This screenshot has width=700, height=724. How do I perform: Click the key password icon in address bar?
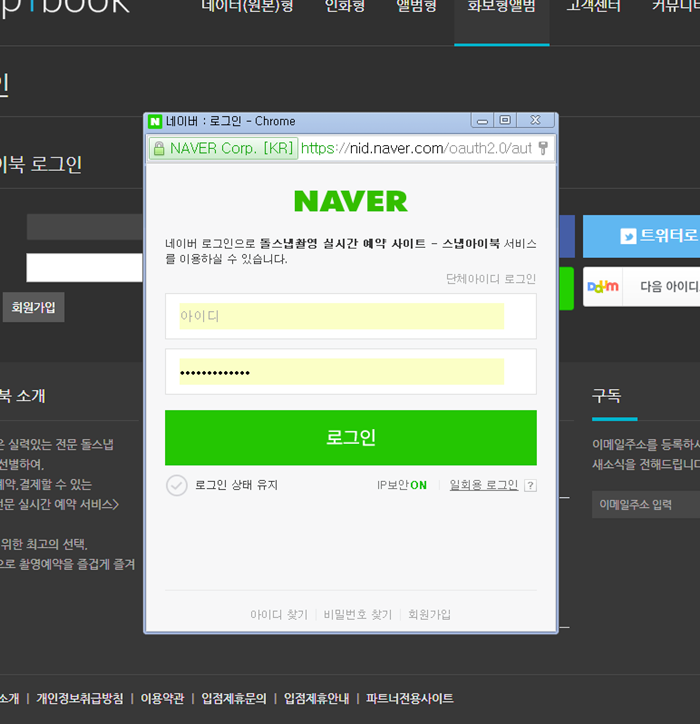pos(543,148)
